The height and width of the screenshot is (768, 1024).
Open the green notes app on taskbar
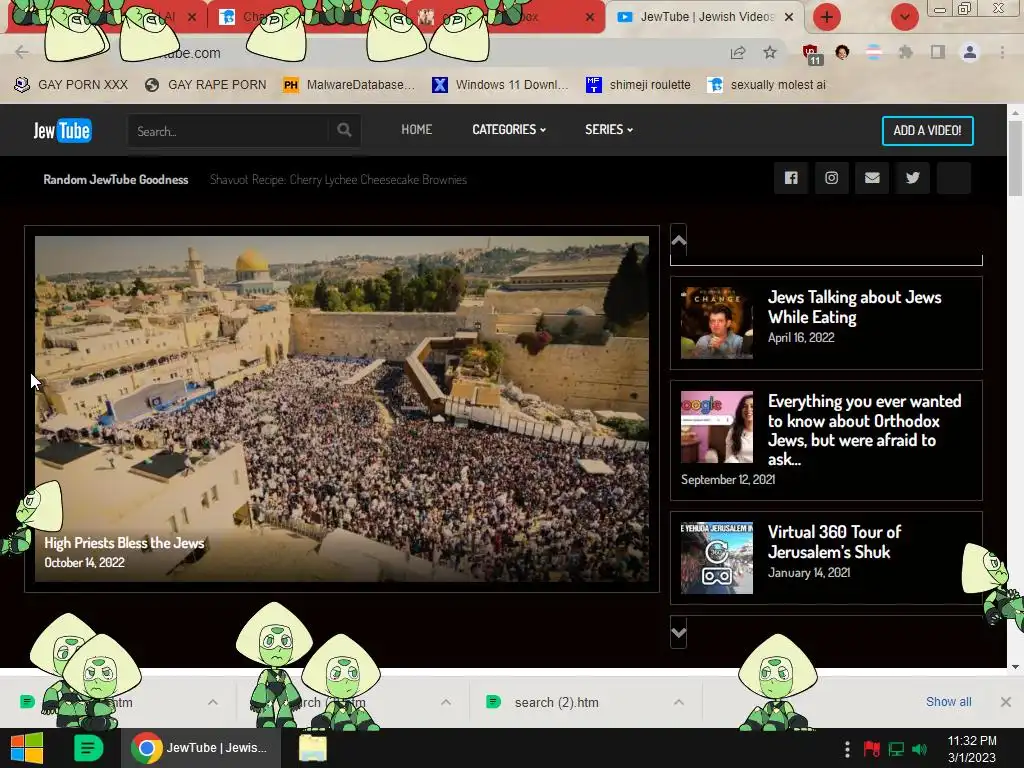(x=88, y=748)
